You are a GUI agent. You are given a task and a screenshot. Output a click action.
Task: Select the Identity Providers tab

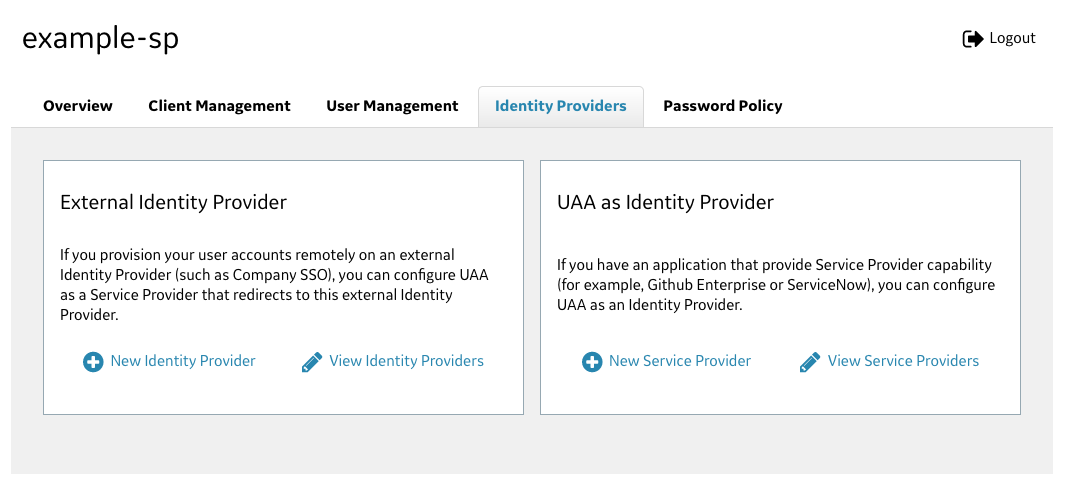(x=561, y=106)
